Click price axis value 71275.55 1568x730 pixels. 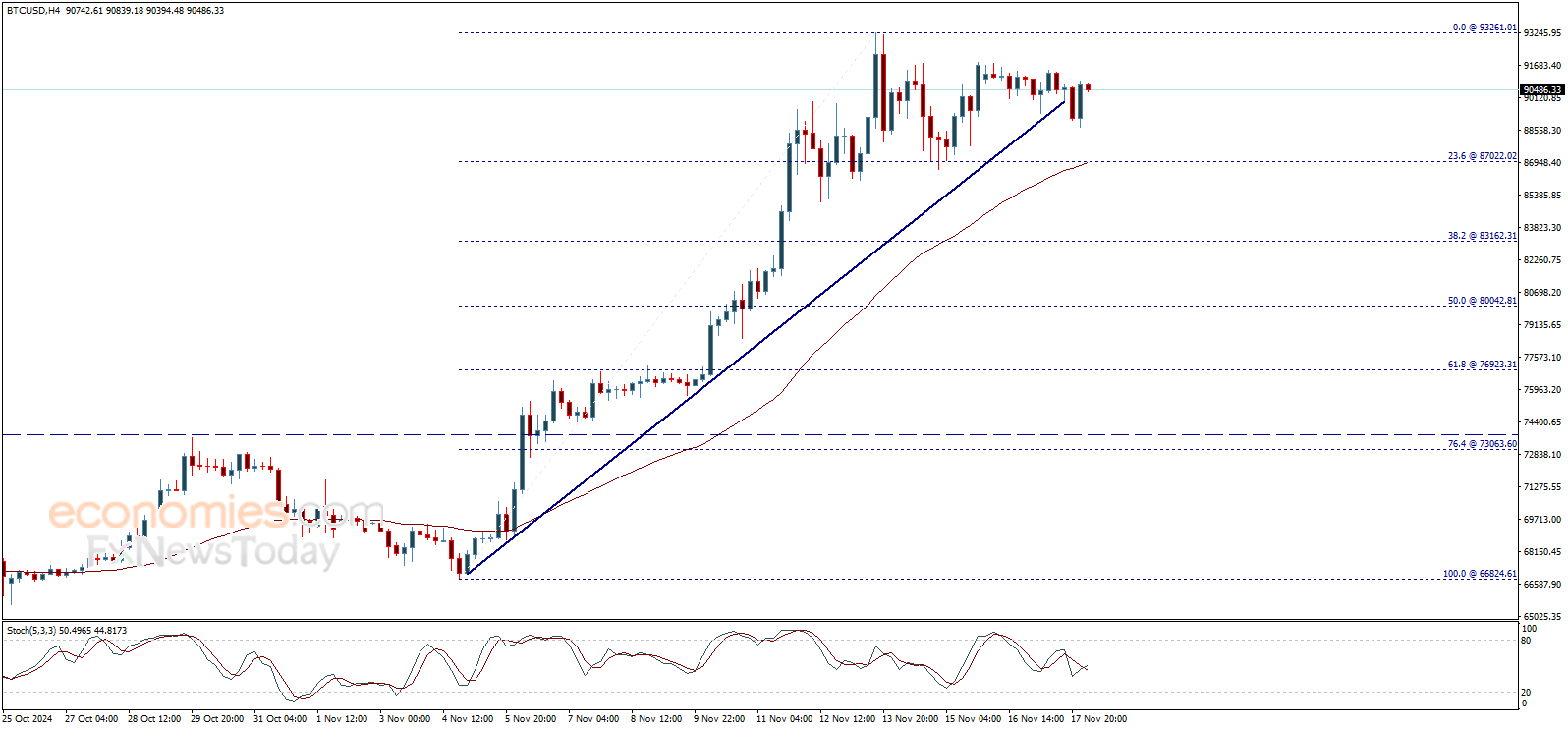pyautogui.click(x=1542, y=487)
